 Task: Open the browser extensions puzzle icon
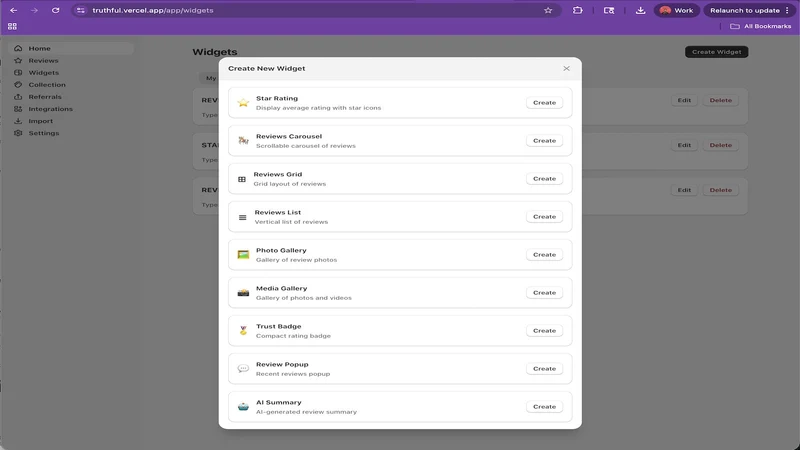[578, 10]
